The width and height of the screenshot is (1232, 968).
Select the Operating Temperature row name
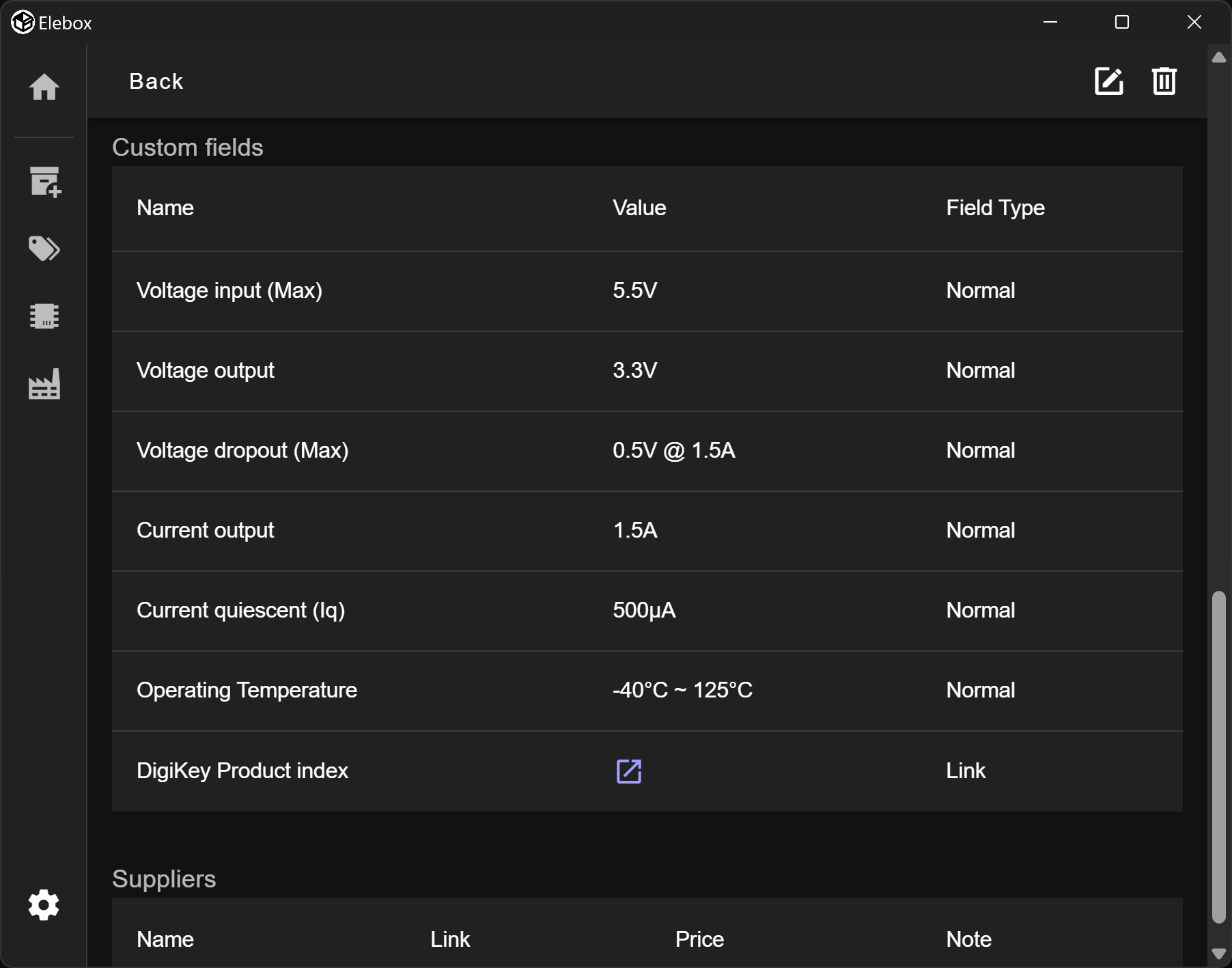247,690
